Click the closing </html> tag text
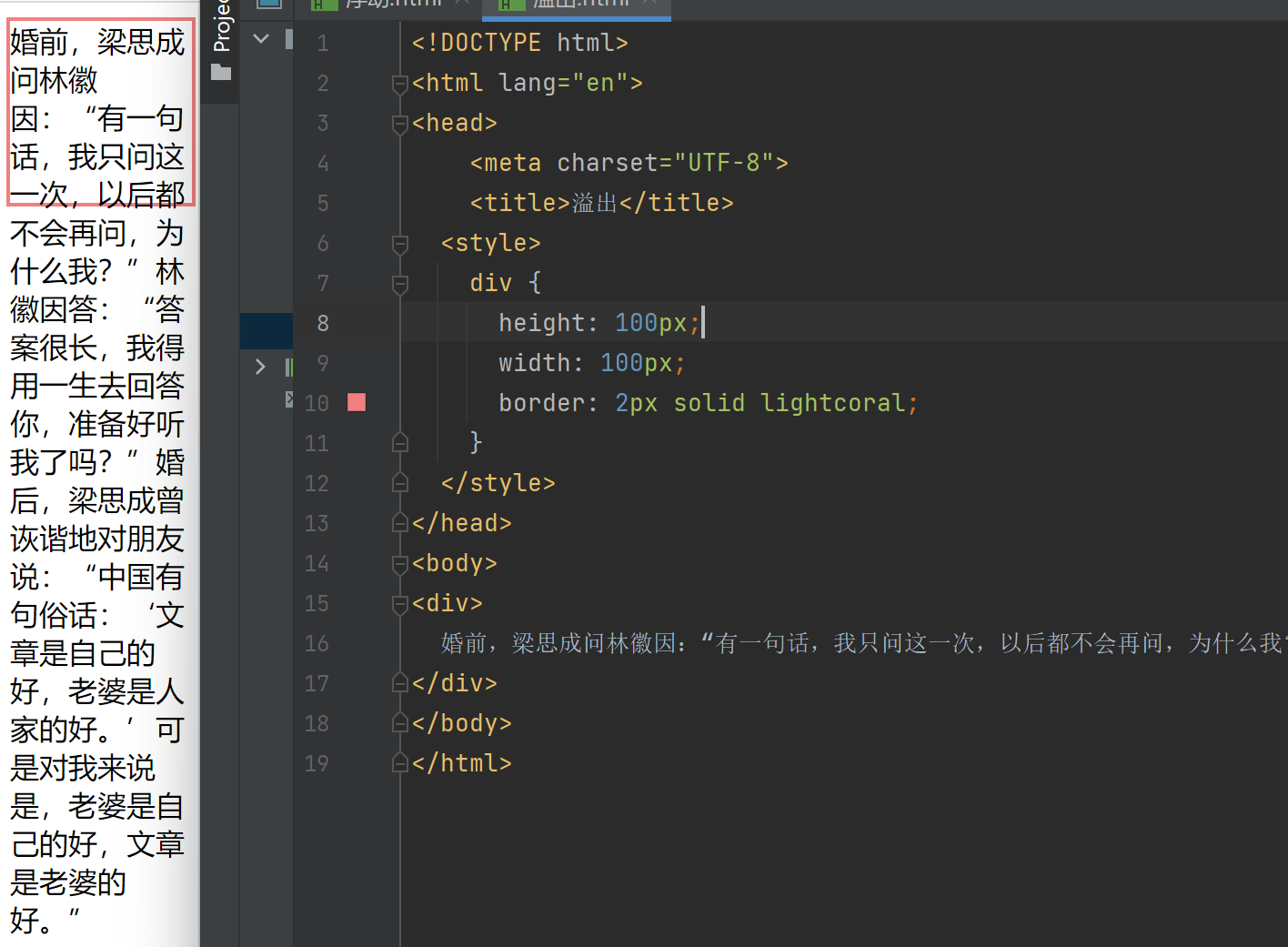Viewport: 1288px width, 947px height. point(461,763)
